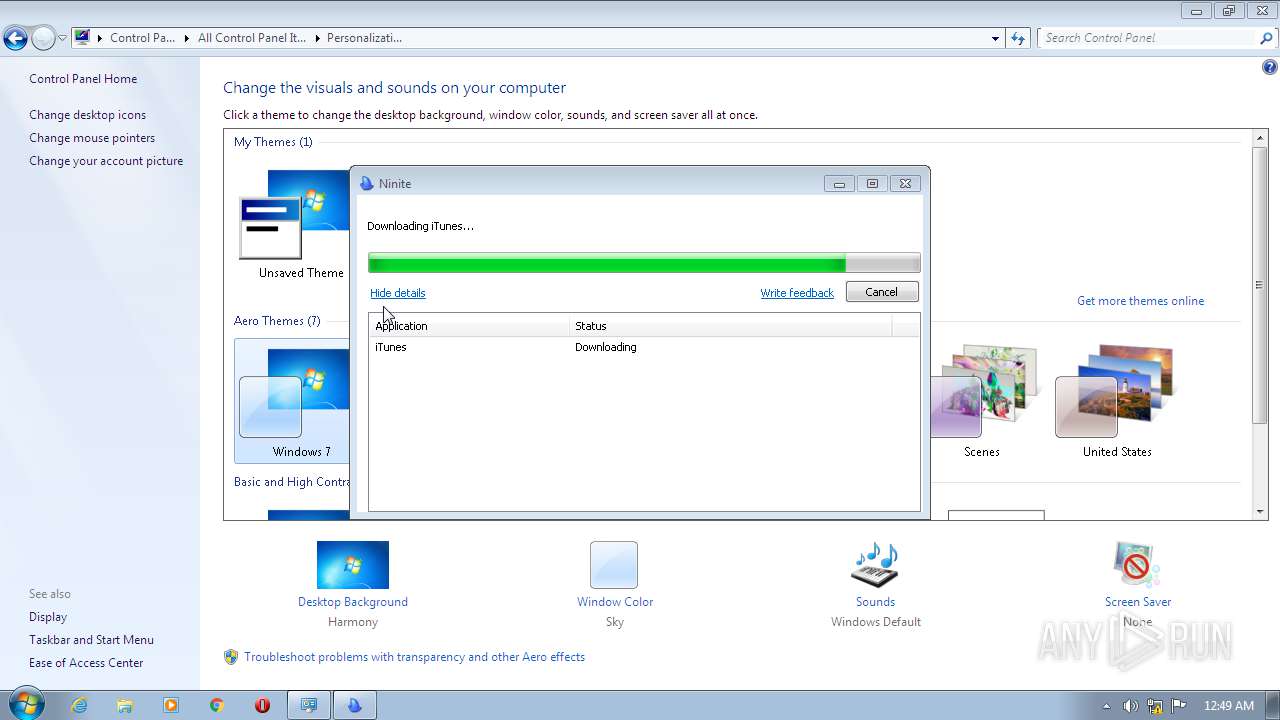Switch to Ninite taskbar button

[x=354, y=705]
